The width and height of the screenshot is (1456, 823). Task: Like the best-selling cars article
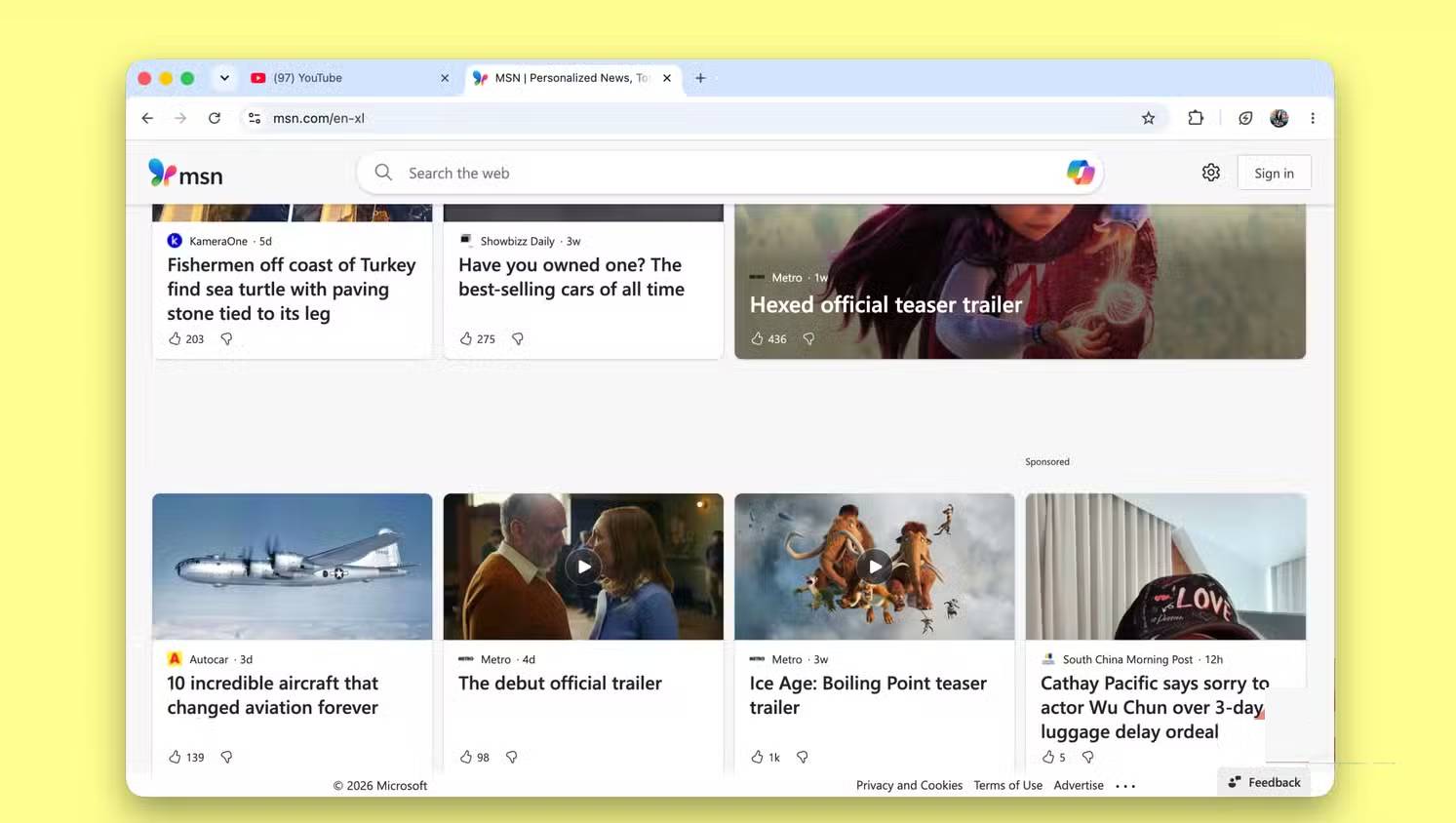[x=466, y=338]
